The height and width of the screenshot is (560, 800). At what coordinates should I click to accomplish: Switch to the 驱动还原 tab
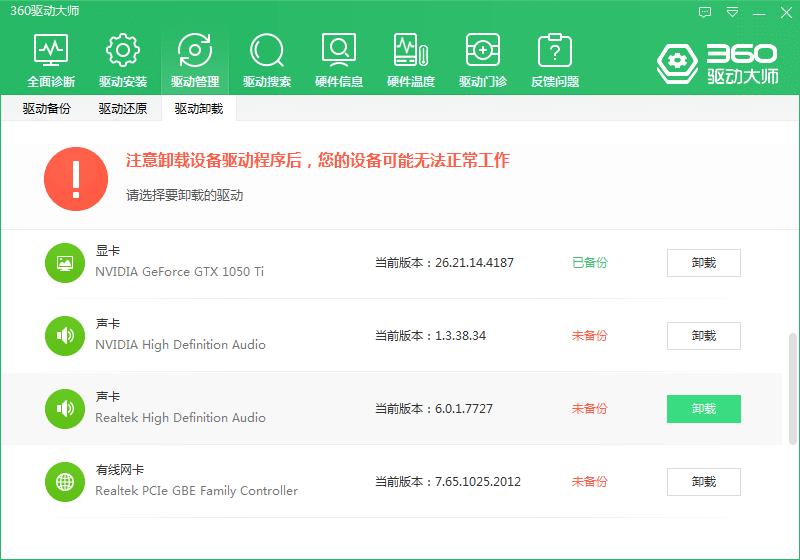tap(123, 109)
